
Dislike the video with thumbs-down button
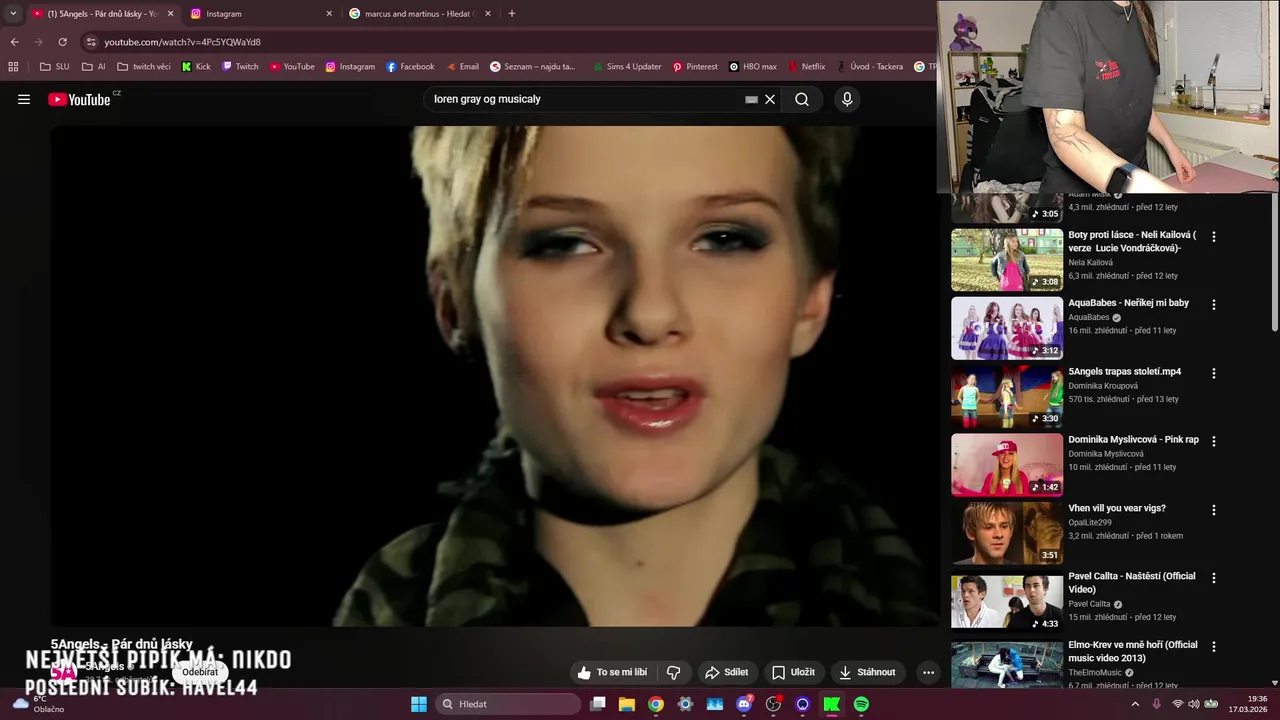coord(674,672)
